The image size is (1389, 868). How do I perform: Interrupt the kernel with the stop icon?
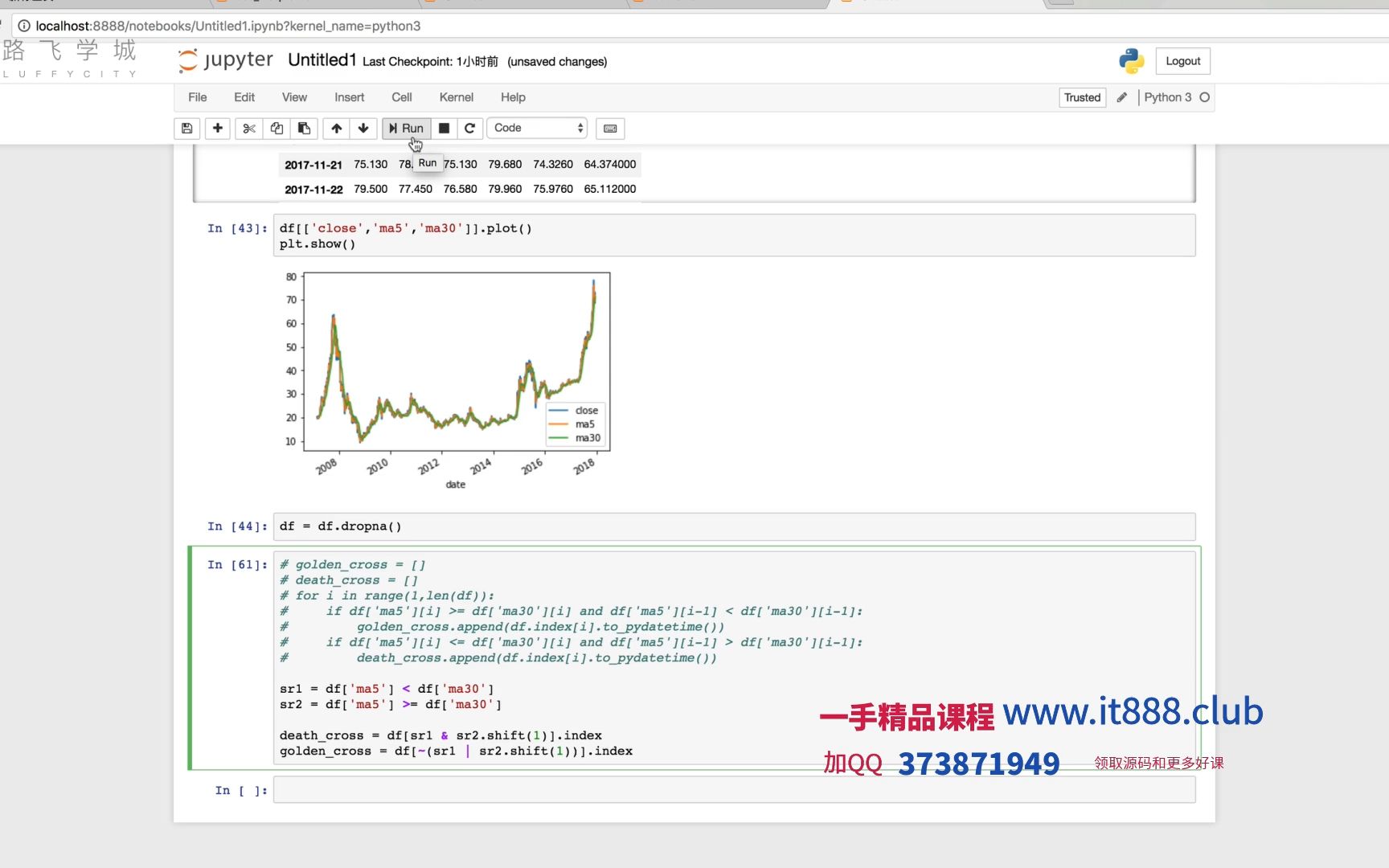pyautogui.click(x=444, y=128)
